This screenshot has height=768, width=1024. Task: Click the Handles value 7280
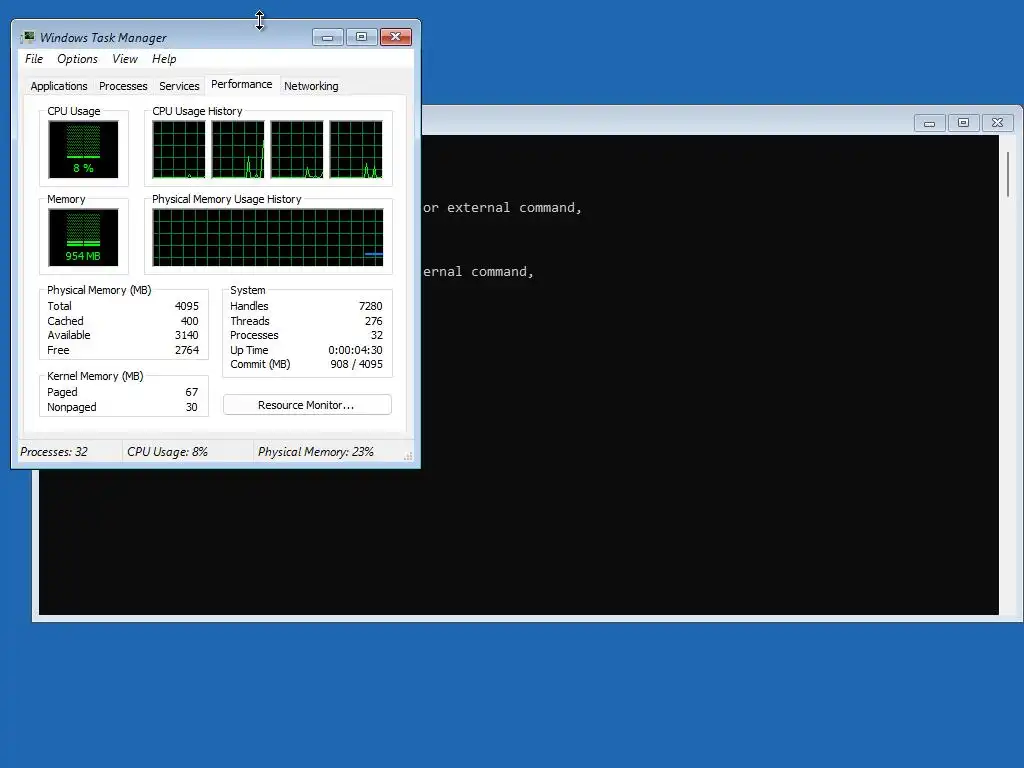point(370,306)
